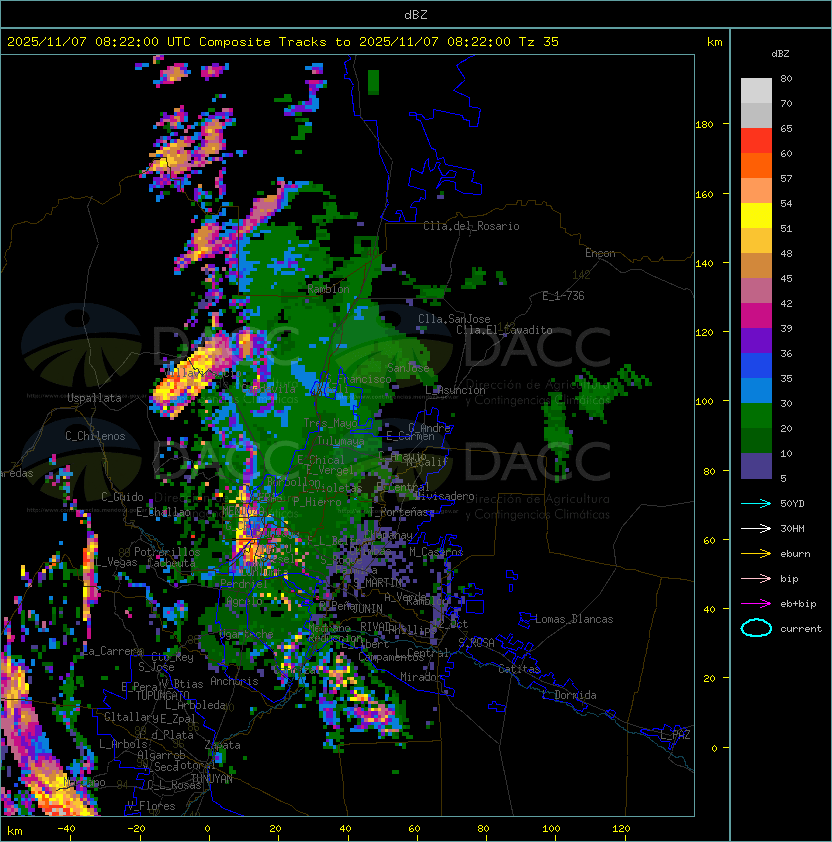Click the C_Guido place label
832x842 pixels.
point(122,497)
